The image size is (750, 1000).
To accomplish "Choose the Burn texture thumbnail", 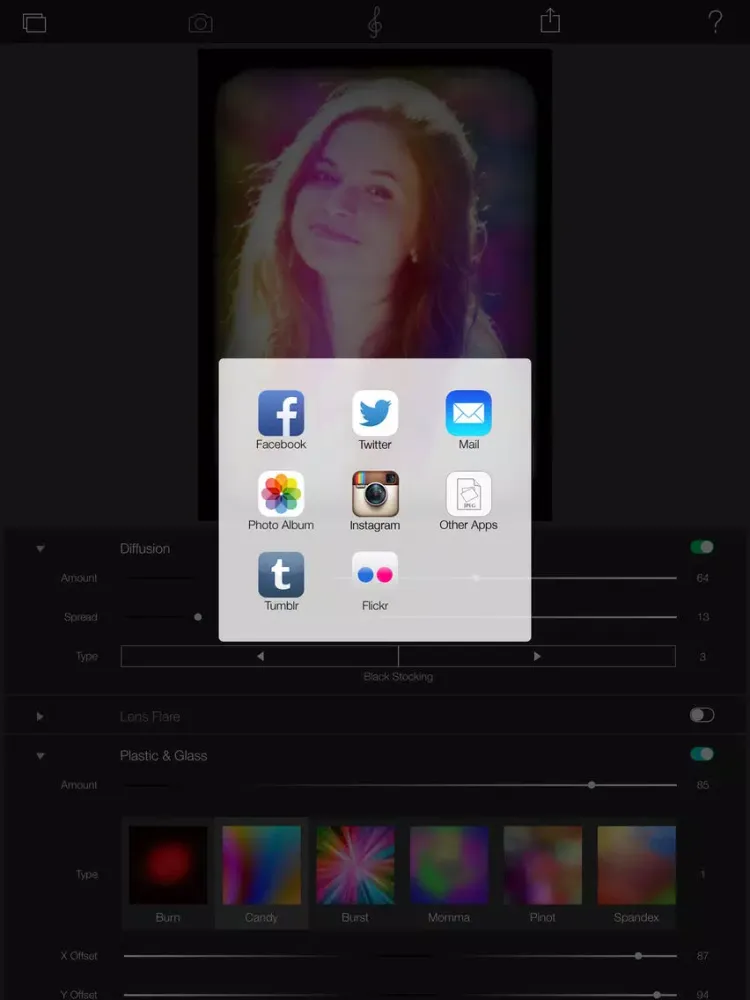I will click(x=168, y=865).
